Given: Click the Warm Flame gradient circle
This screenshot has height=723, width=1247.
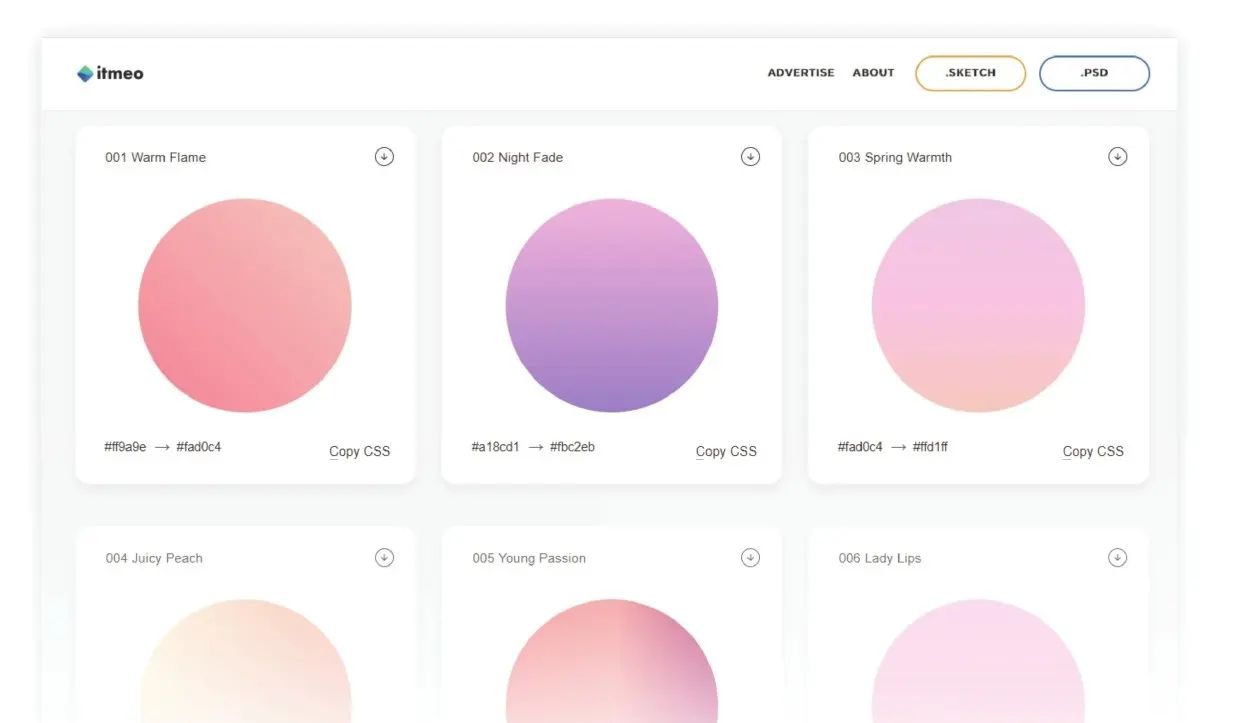Looking at the screenshot, I should pyautogui.click(x=245, y=305).
